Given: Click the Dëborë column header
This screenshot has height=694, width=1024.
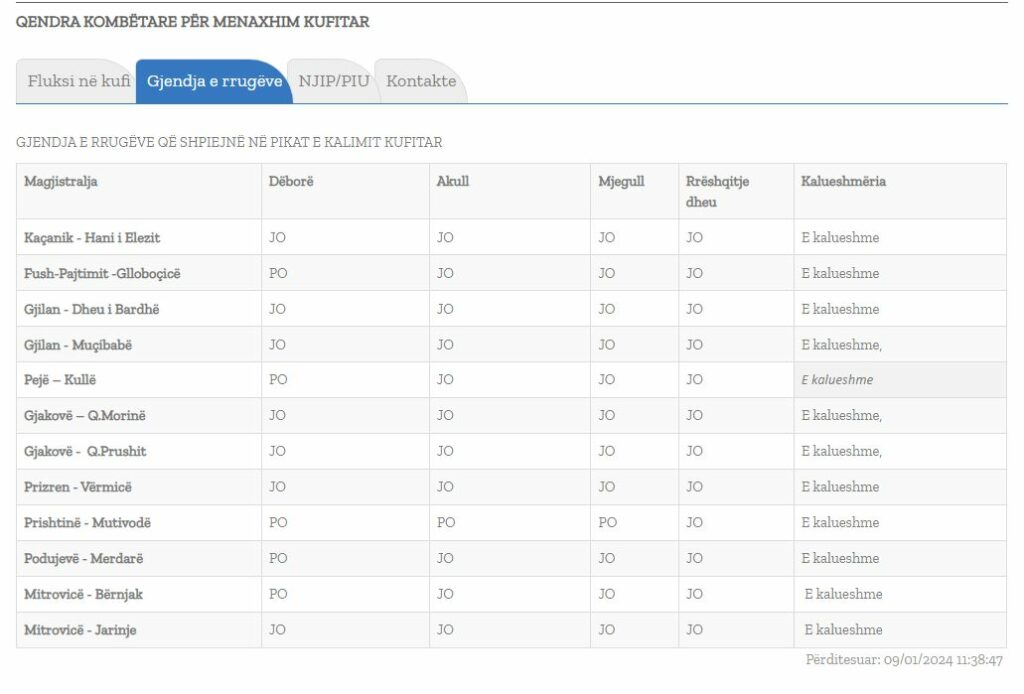Looking at the screenshot, I should pyautogui.click(x=291, y=181).
